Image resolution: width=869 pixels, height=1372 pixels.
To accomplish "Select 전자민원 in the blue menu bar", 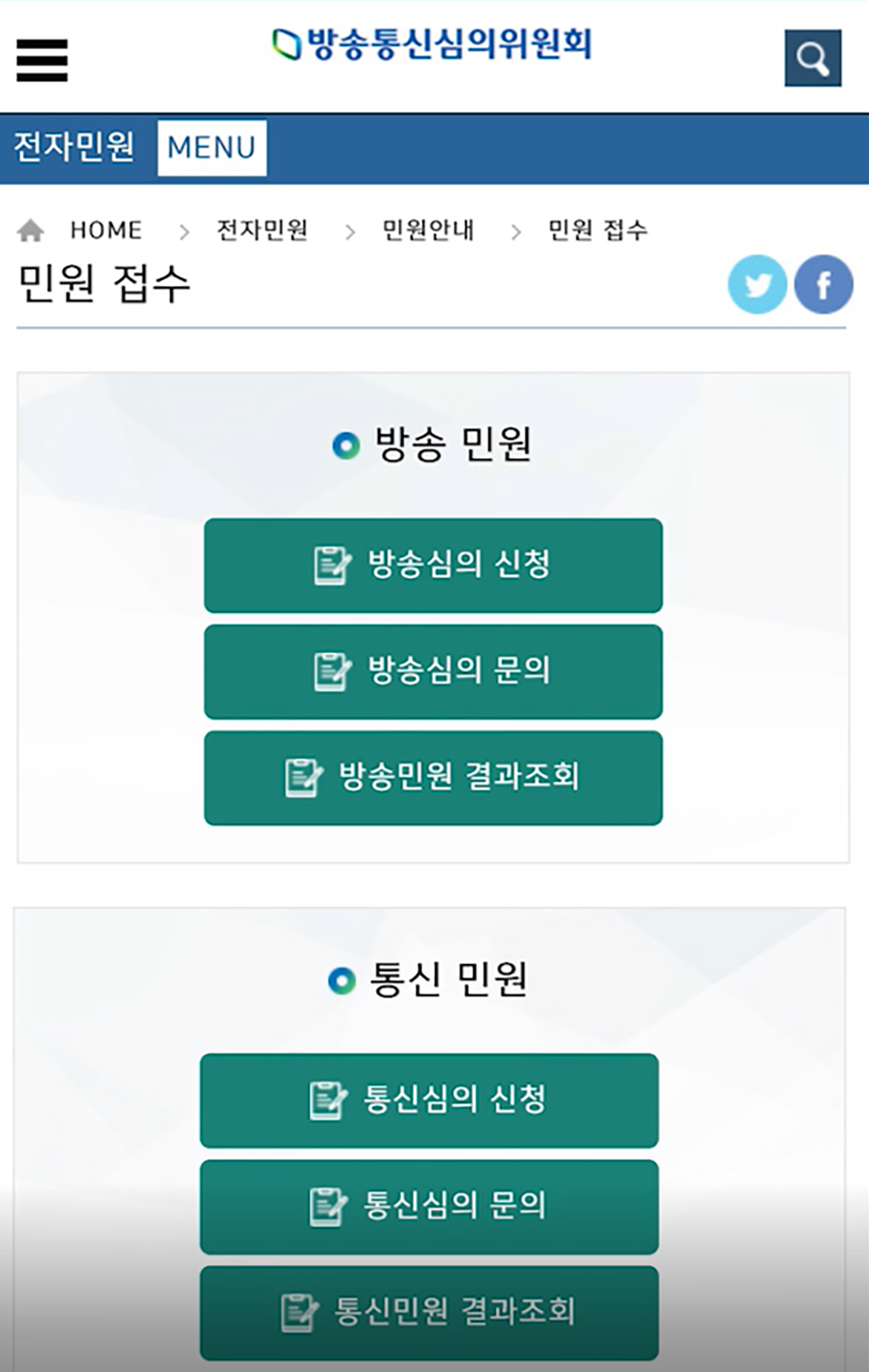I will coord(74,146).
